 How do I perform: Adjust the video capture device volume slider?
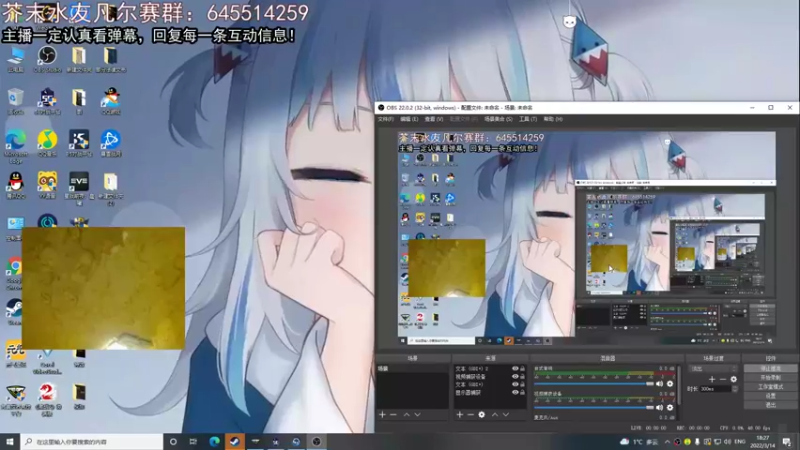pyautogui.click(x=594, y=407)
